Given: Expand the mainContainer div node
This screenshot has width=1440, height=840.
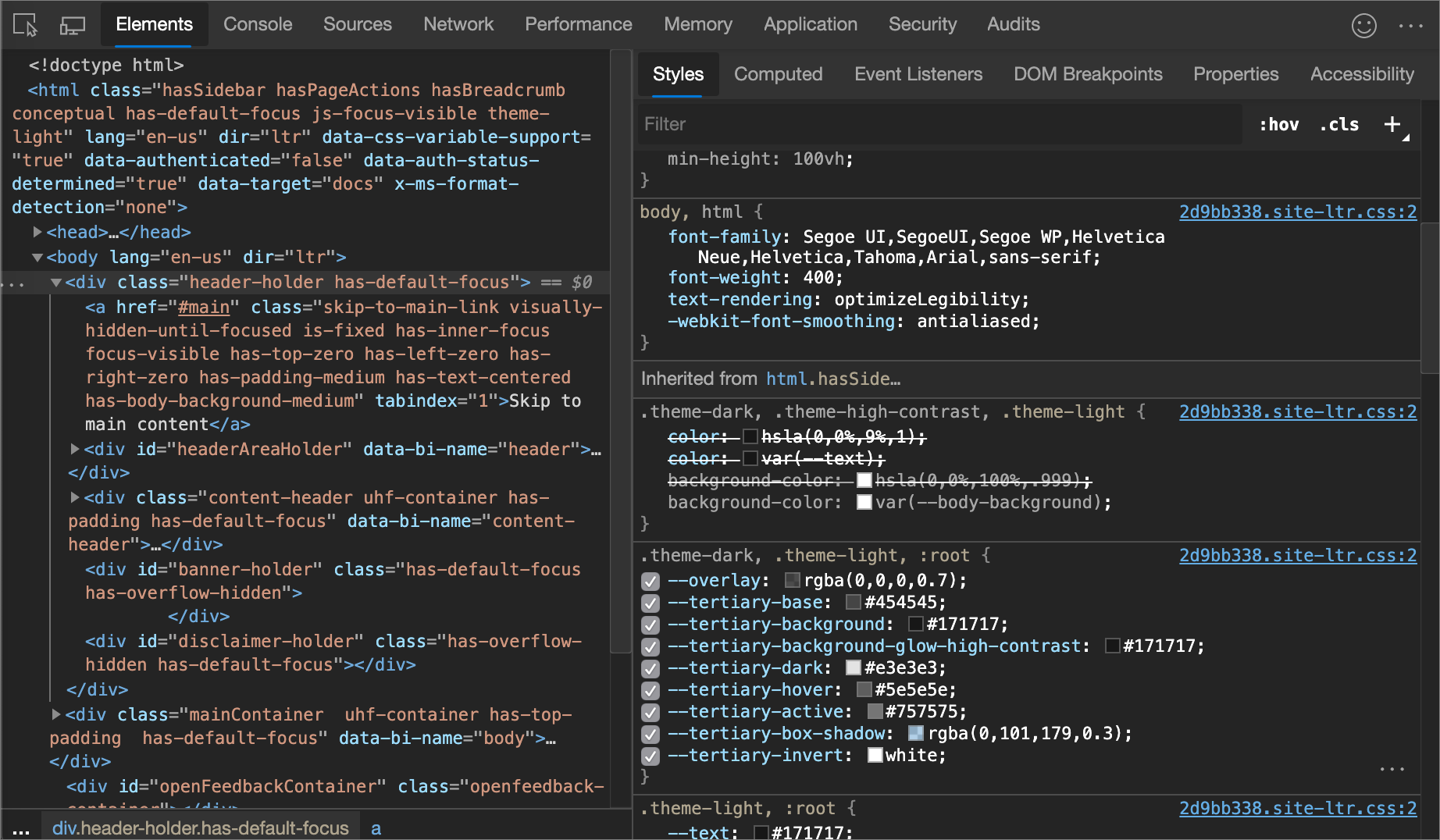Looking at the screenshot, I should (56, 714).
